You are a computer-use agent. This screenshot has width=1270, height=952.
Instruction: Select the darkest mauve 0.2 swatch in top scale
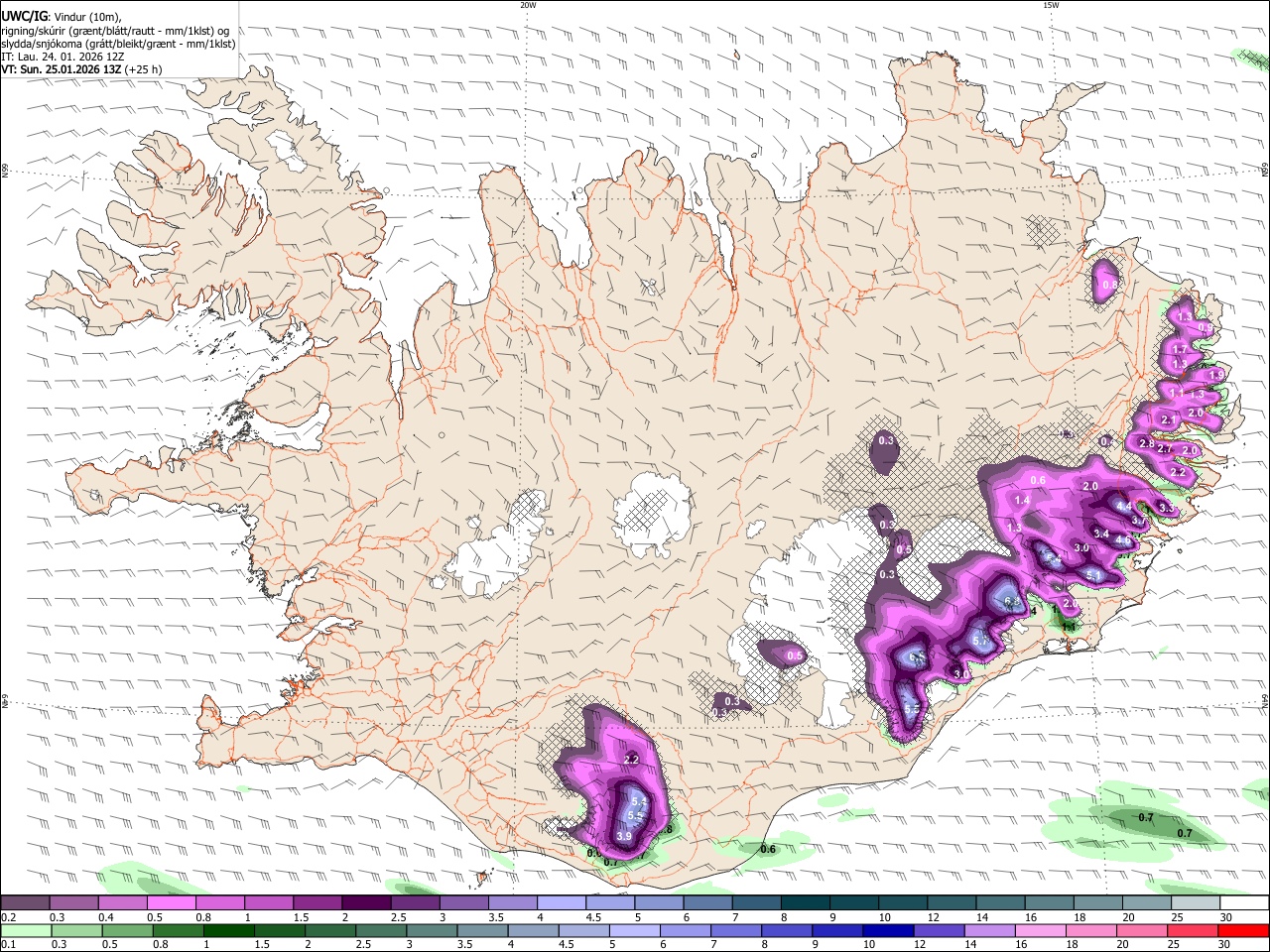[25, 902]
